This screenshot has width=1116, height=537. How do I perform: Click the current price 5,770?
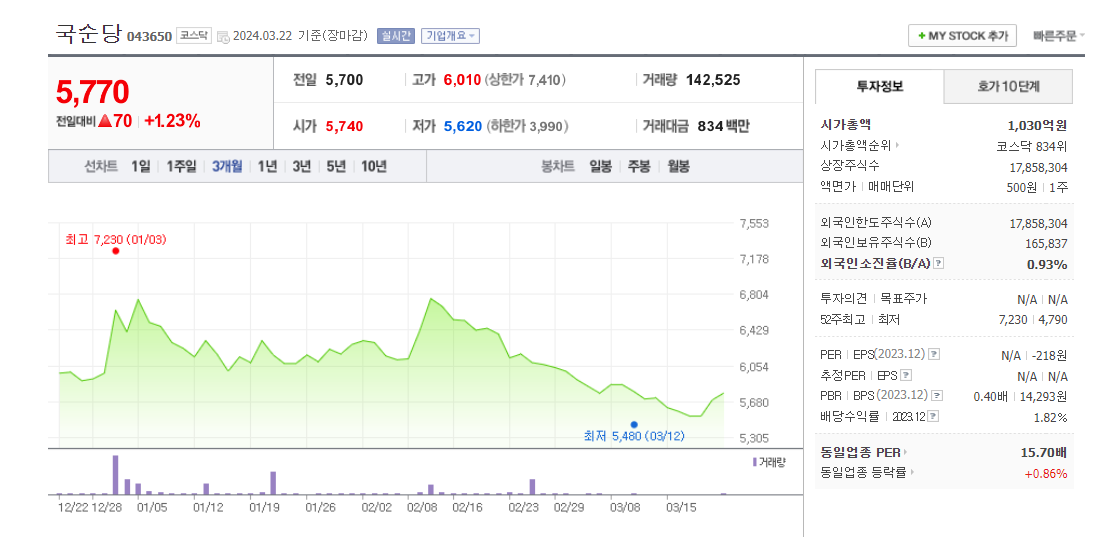click(93, 92)
